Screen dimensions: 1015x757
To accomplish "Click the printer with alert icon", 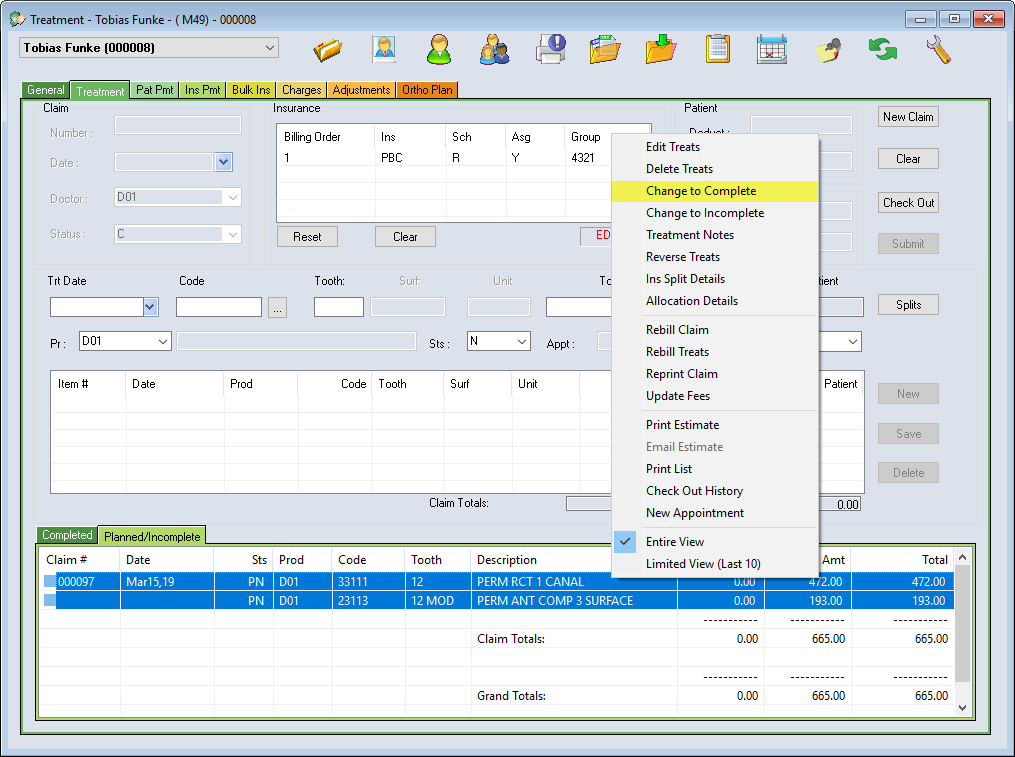I will point(549,49).
